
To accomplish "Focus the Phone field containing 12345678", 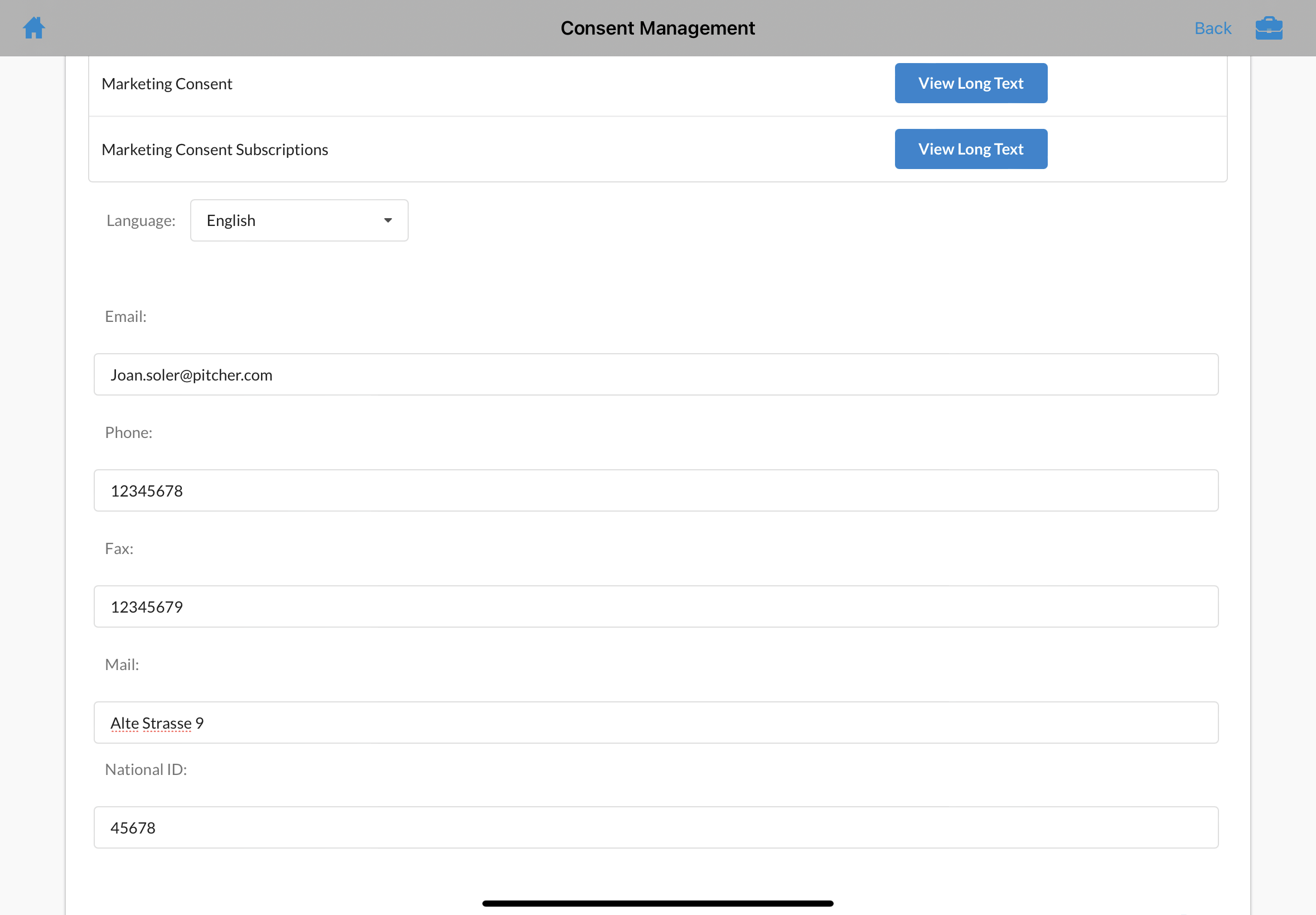I will point(655,491).
